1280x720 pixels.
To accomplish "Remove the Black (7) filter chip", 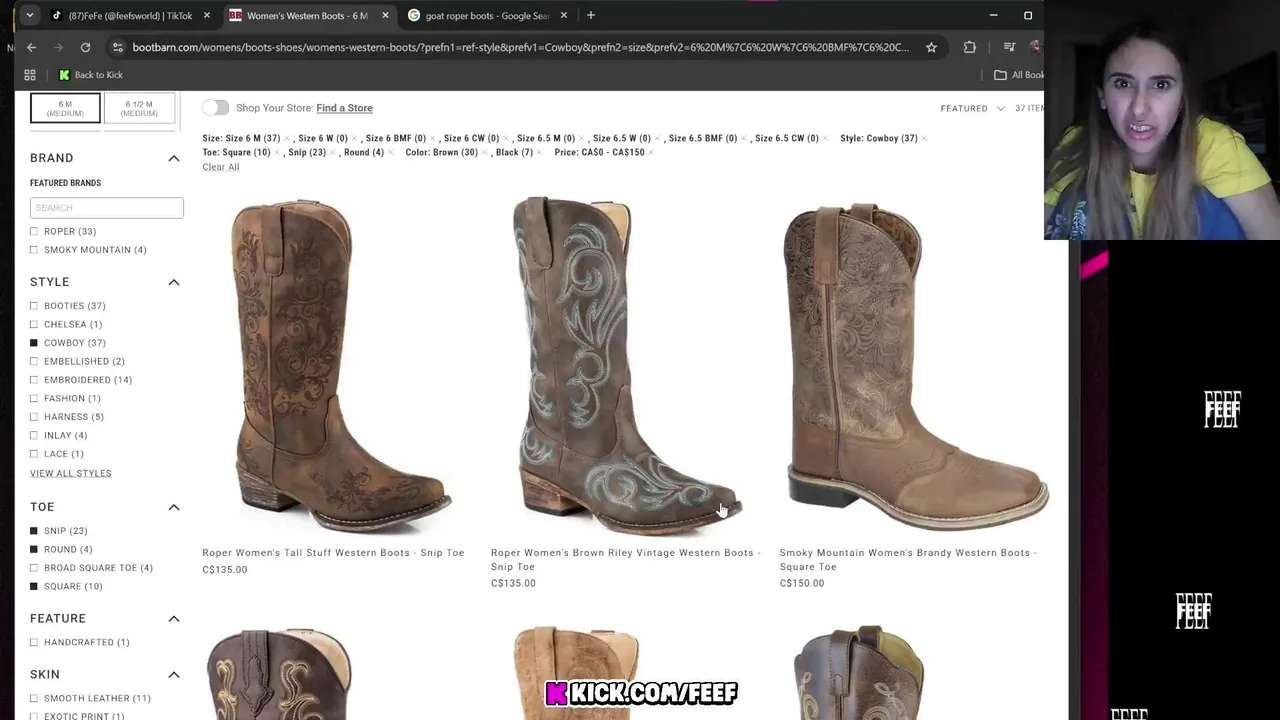I will coord(540,153).
